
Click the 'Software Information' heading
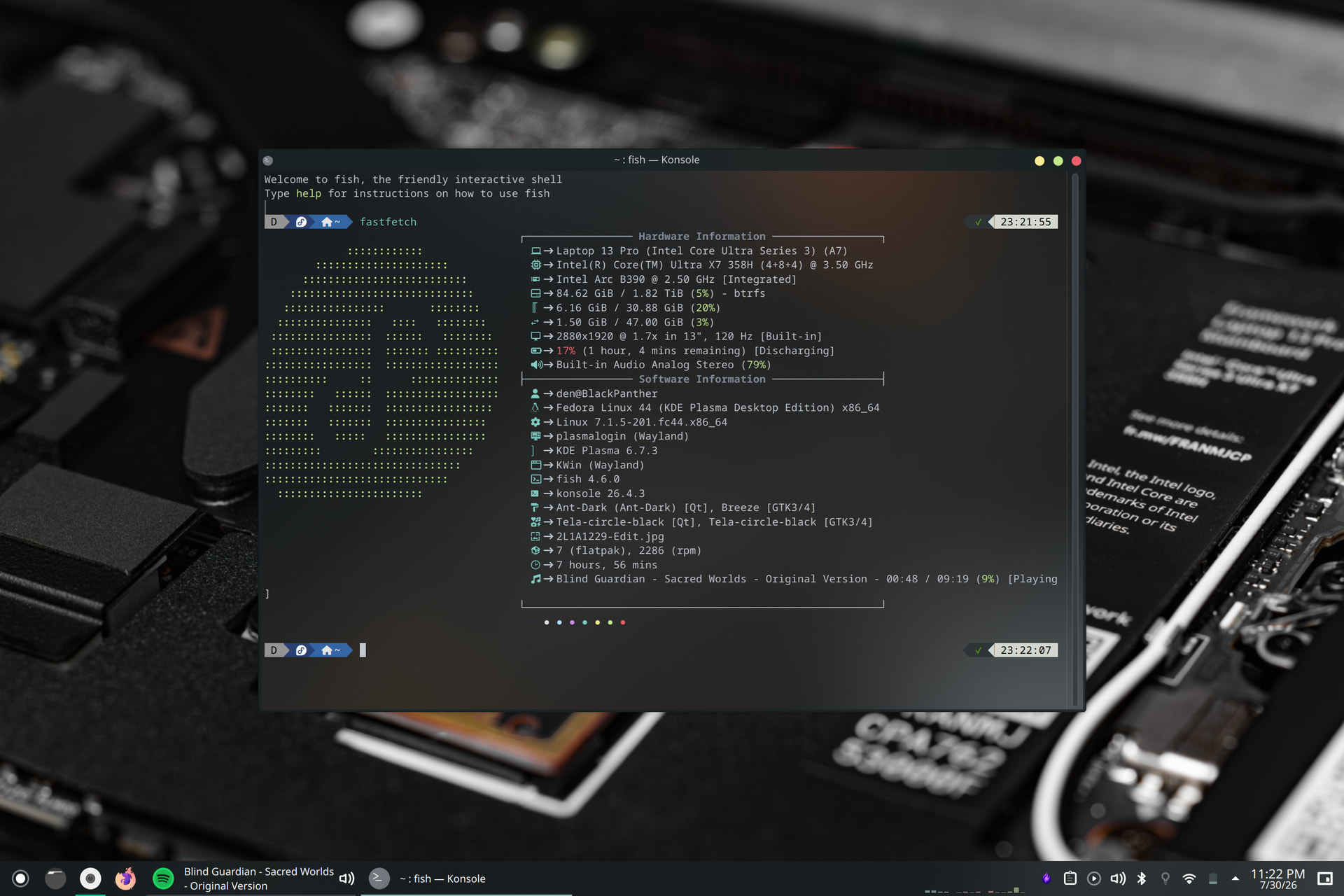click(702, 379)
